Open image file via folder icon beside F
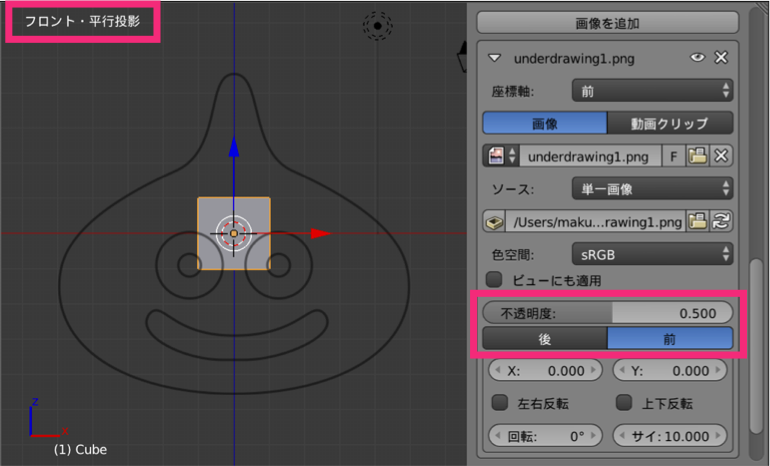The image size is (770, 466). [698, 156]
